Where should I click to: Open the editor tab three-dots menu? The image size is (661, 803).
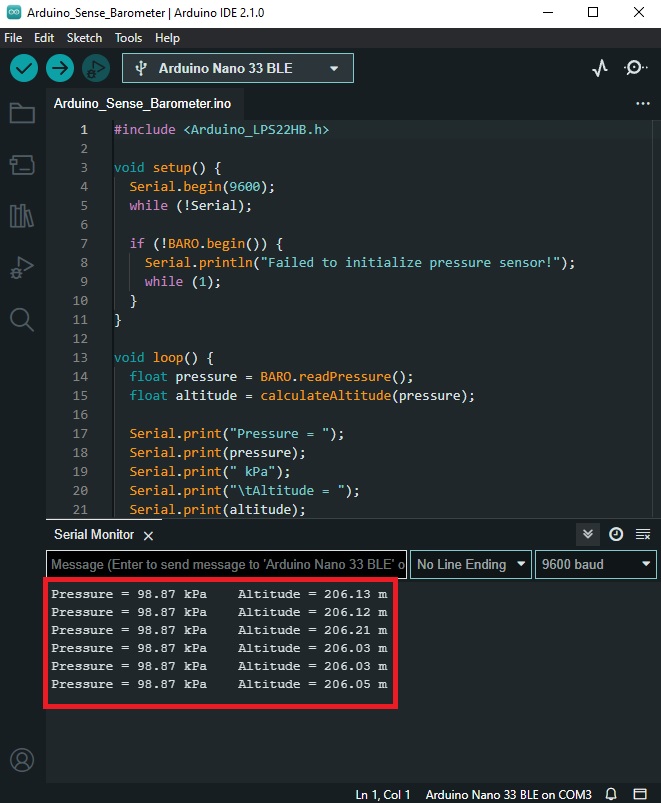click(x=643, y=103)
